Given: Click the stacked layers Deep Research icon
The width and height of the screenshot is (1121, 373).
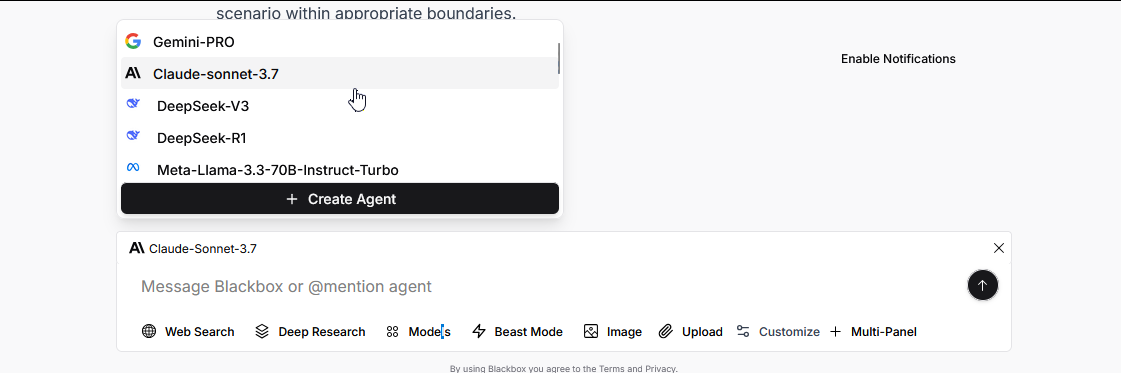Looking at the screenshot, I should click(x=262, y=332).
